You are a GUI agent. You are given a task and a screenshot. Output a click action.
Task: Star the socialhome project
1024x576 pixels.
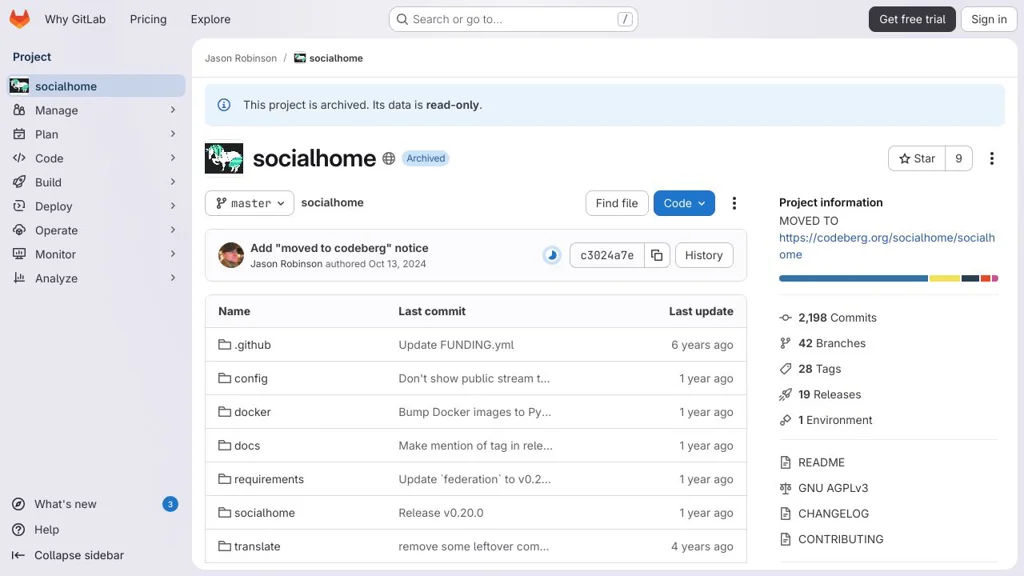click(916, 158)
